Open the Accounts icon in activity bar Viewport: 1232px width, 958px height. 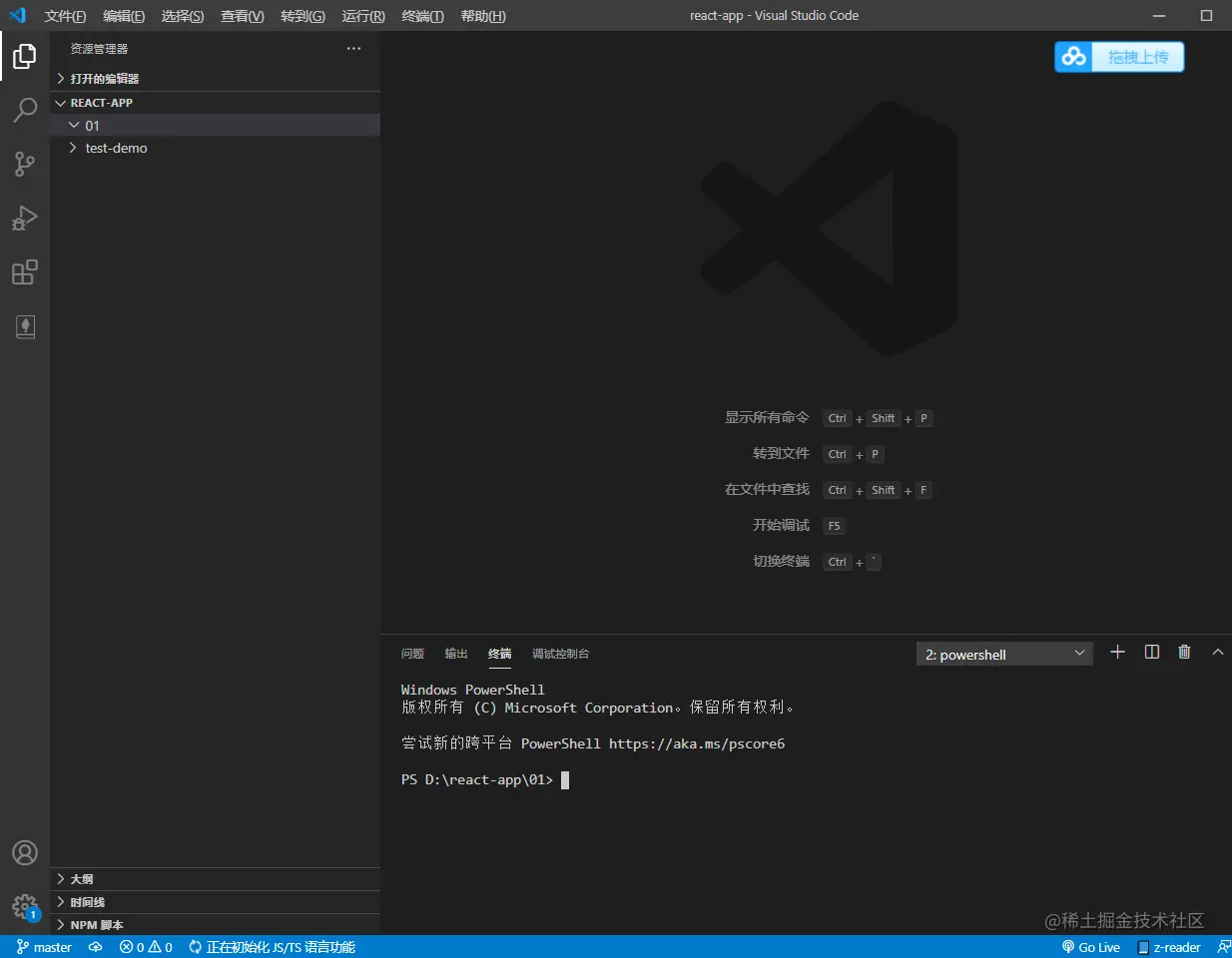pos(25,853)
